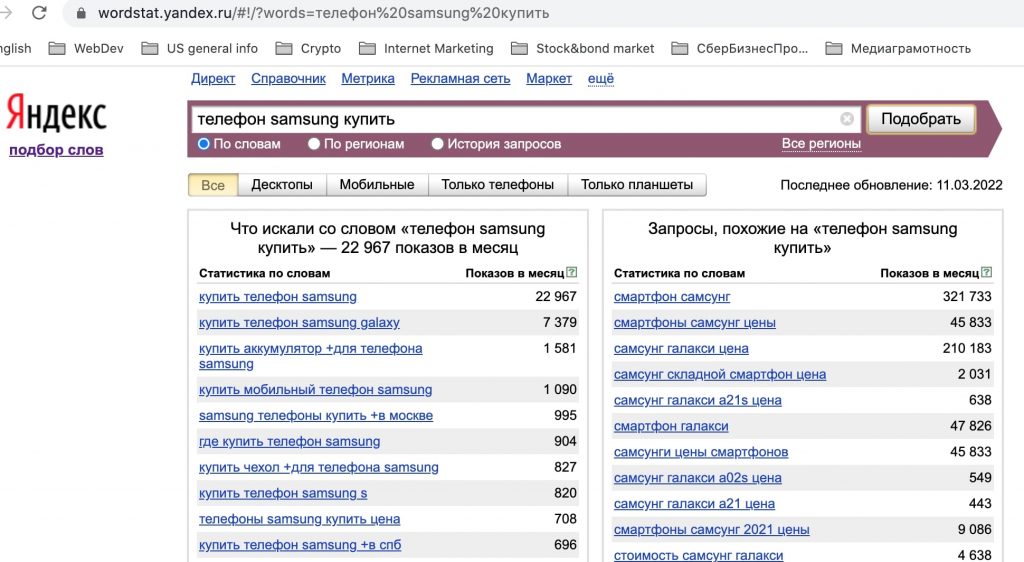Open query samsung телефоны купить в москве
The image size is (1024, 562).
pyautogui.click(x=315, y=416)
